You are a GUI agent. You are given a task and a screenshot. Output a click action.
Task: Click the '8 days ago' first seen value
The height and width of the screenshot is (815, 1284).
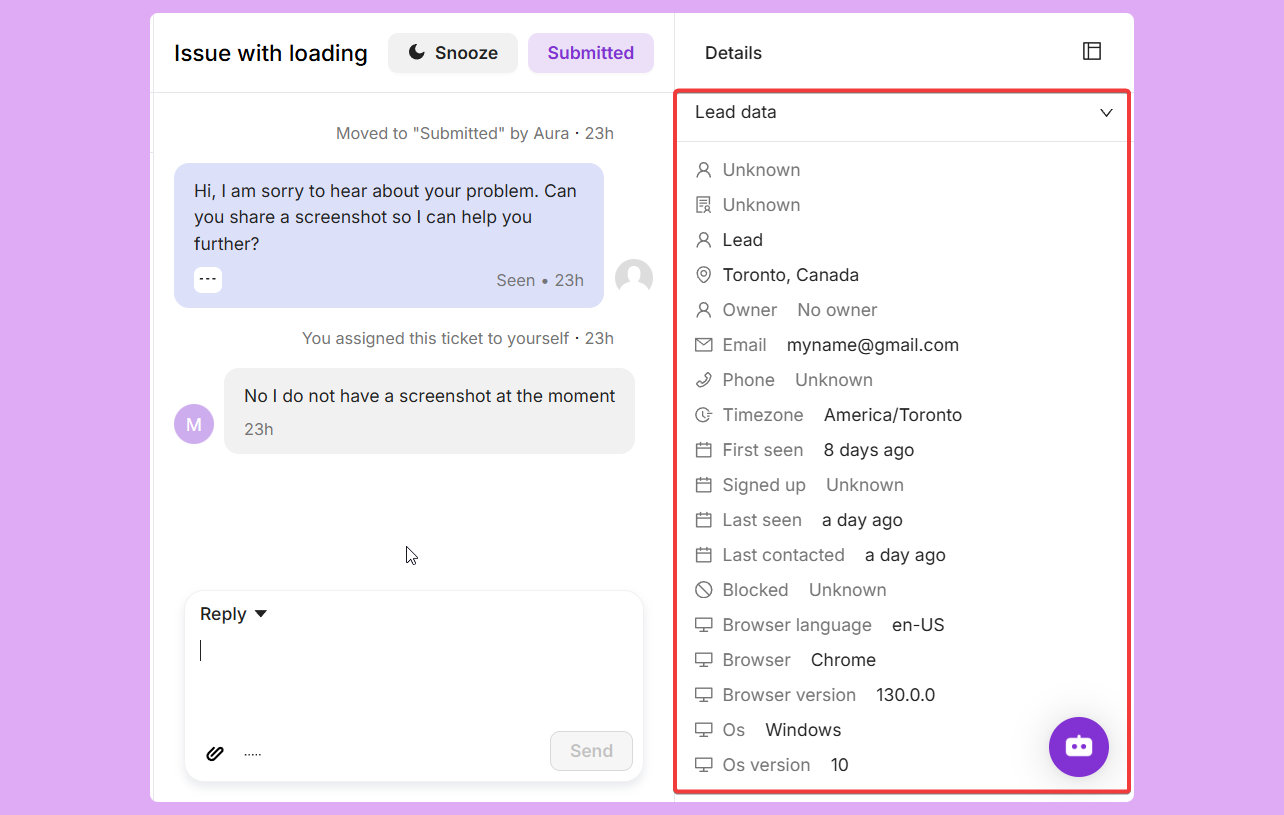(869, 450)
